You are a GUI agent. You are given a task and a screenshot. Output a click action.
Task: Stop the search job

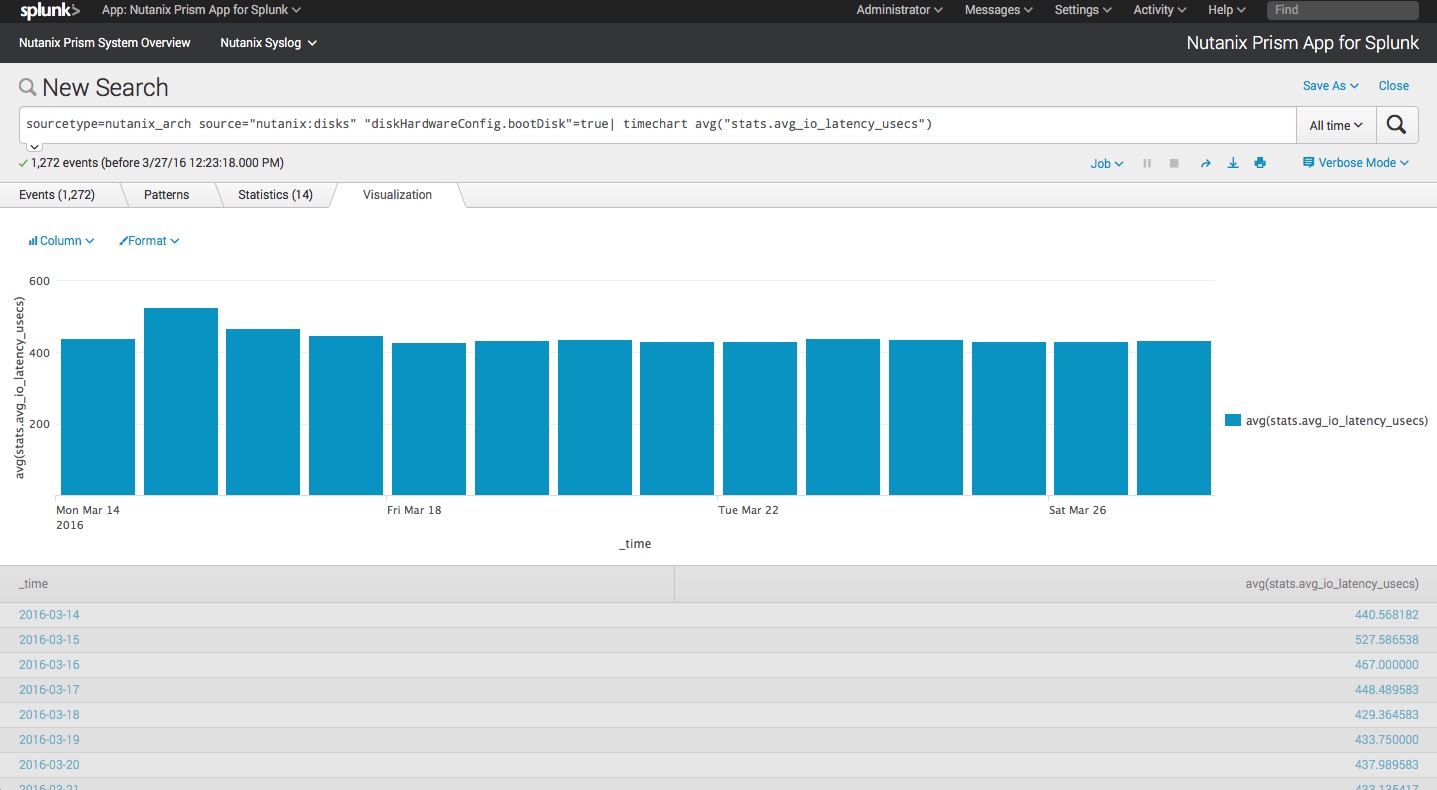(1174, 163)
